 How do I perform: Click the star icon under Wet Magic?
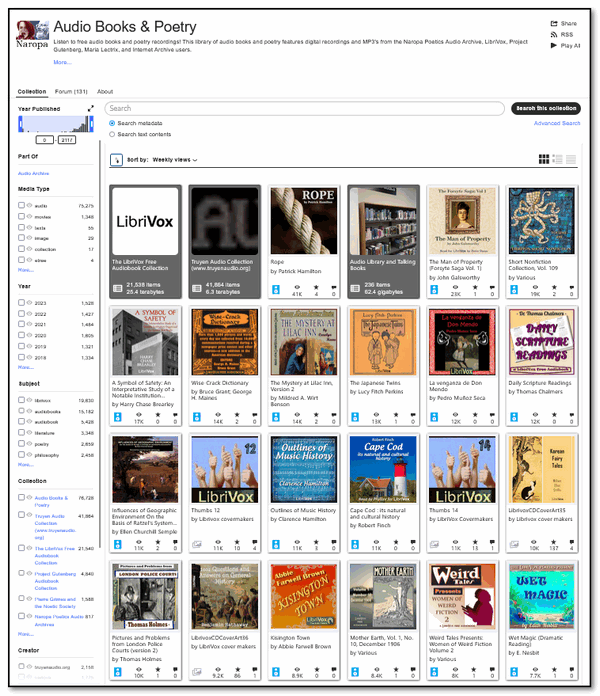tap(554, 669)
